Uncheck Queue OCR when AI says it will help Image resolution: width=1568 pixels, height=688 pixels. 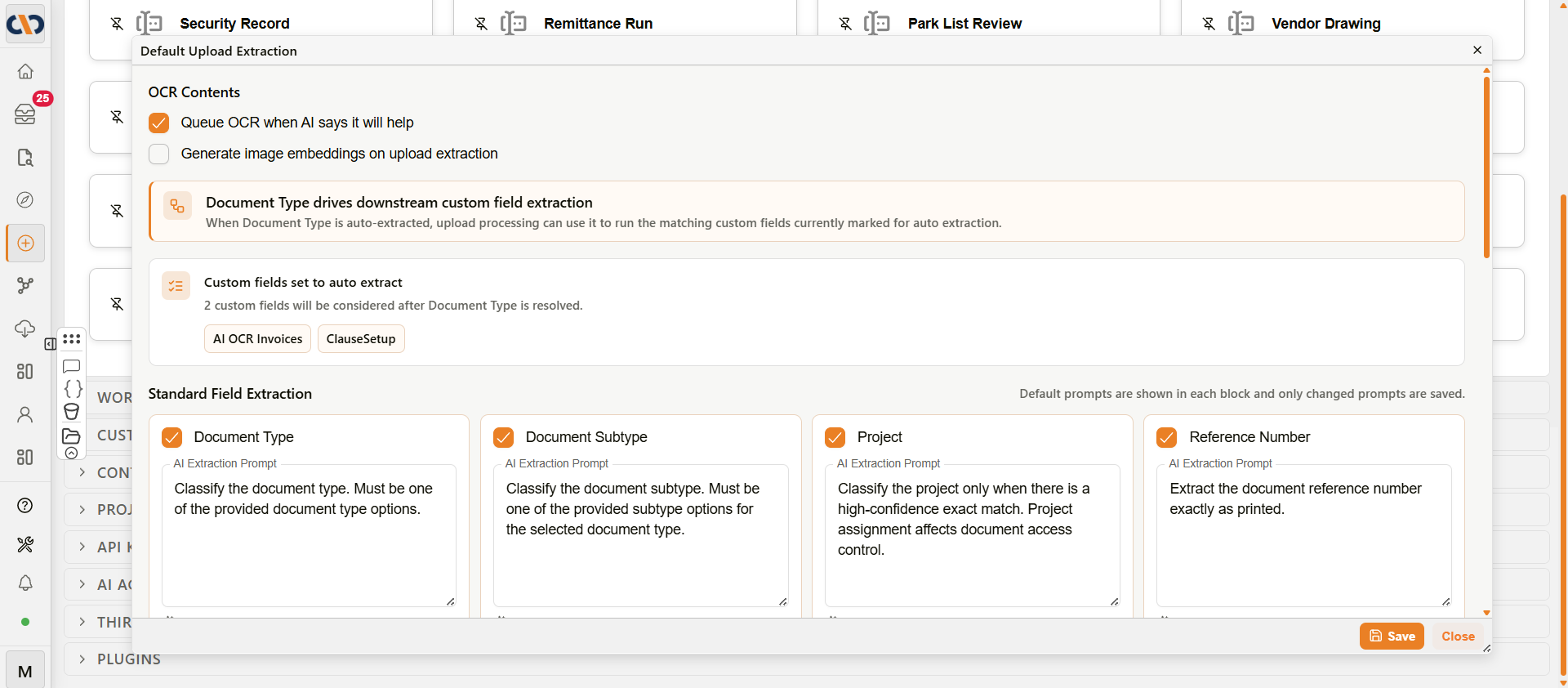coord(159,123)
